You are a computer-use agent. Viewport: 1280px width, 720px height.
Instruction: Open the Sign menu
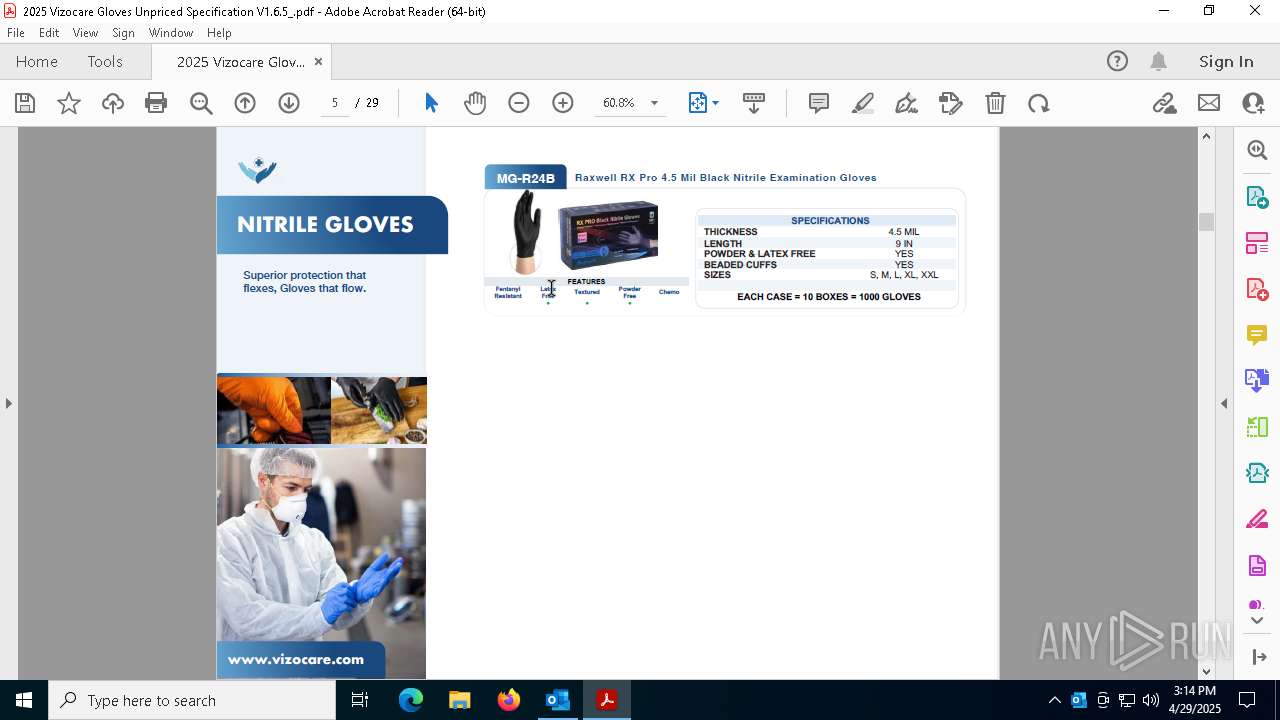[x=124, y=33]
